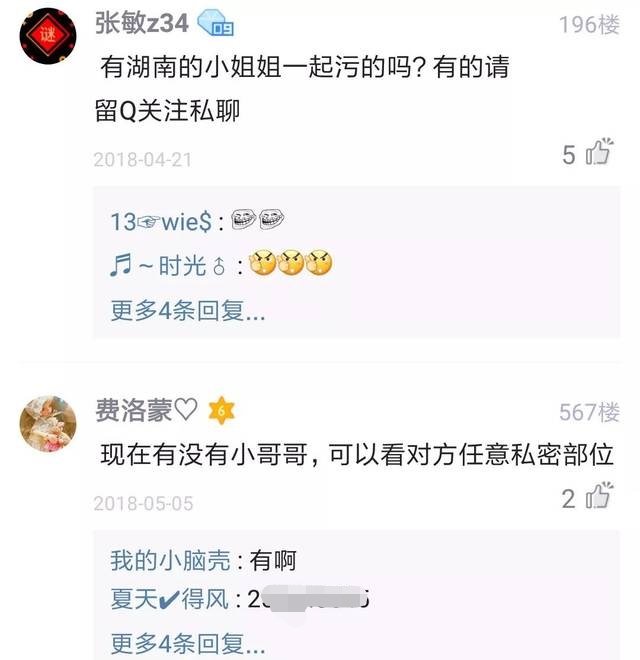
Task: Tap the yellow star level 6 badge
Action: [221, 410]
